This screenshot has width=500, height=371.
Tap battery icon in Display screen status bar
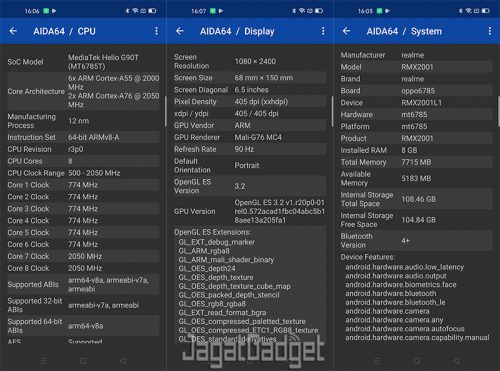pyautogui.click(x=319, y=11)
